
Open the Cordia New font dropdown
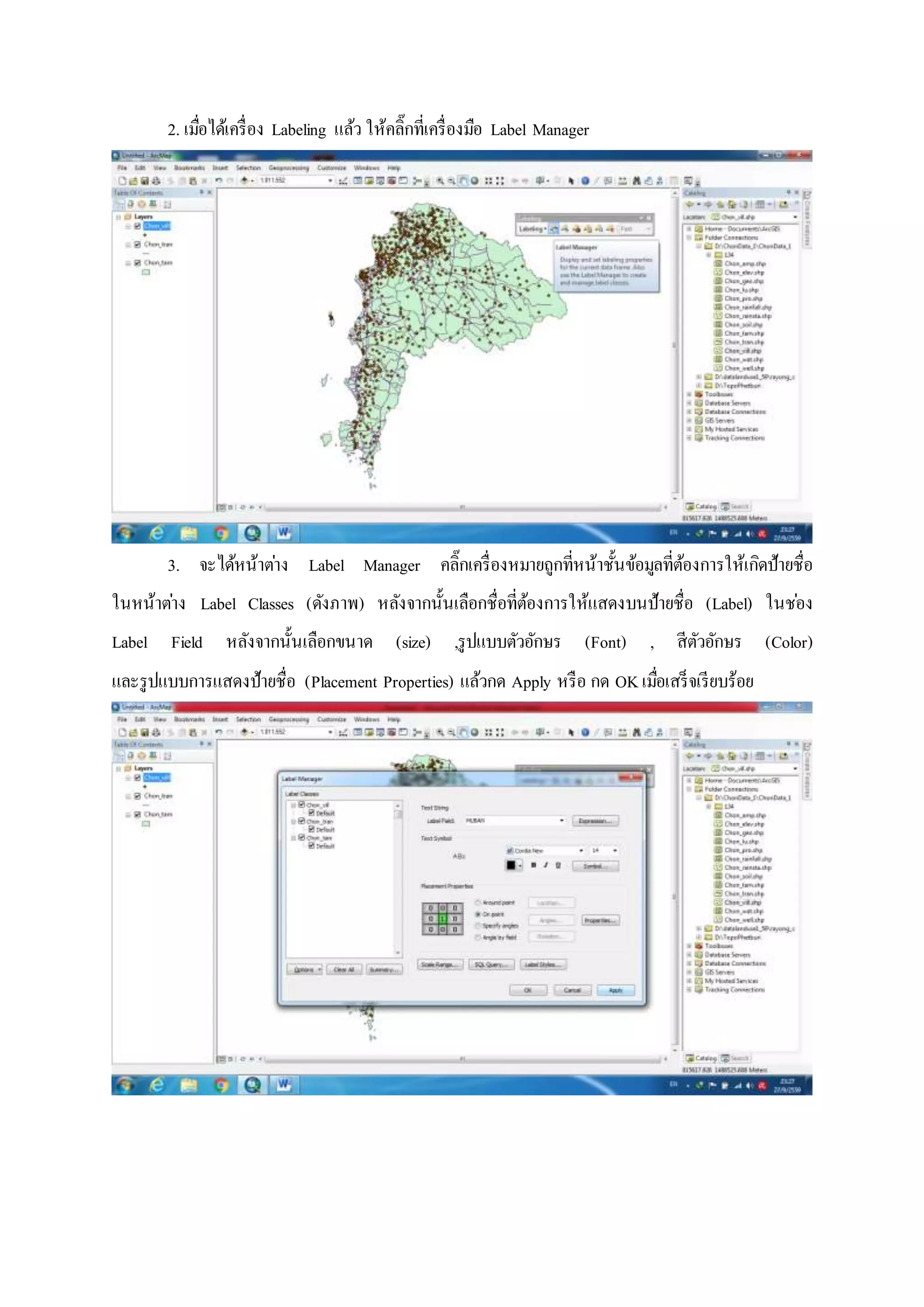click(x=581, y=850)
